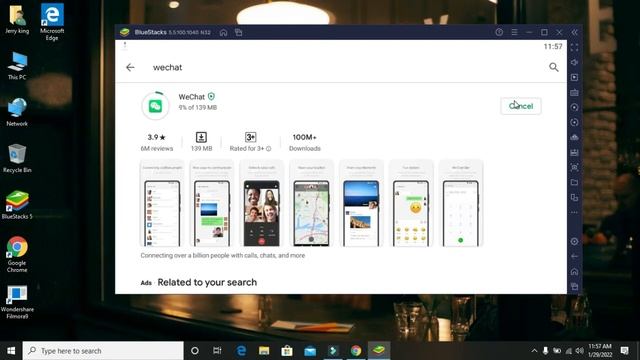Select the Network desktop icon
This screenshot has height=360, width=640.
(x=17, y=112)
